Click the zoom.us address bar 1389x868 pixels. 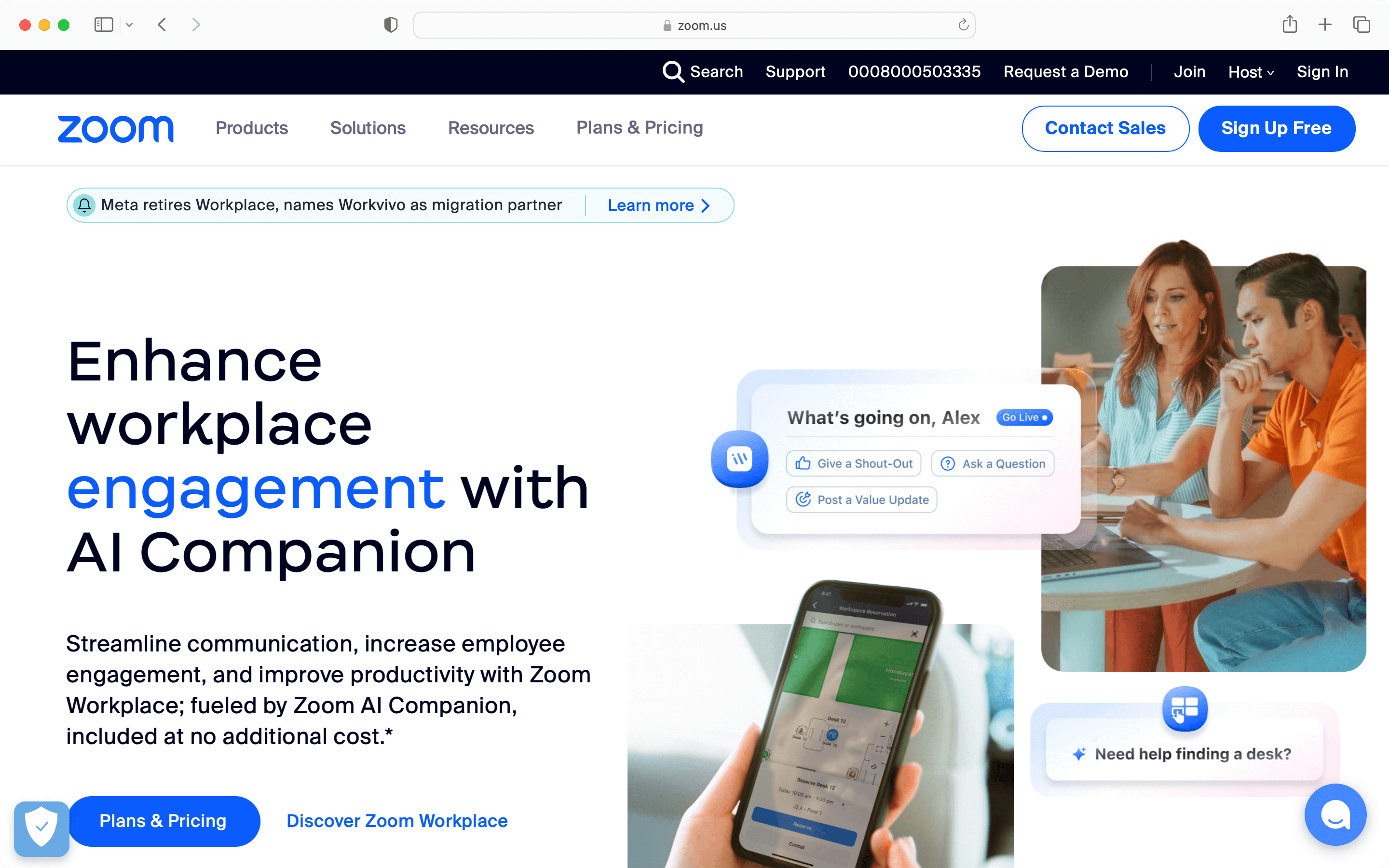(x=694, y=25)
